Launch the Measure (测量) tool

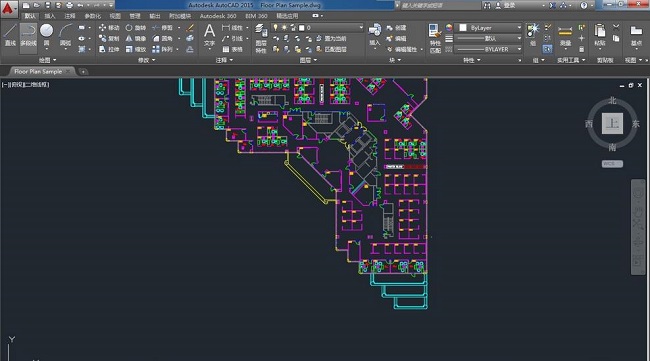coord(565,36)
